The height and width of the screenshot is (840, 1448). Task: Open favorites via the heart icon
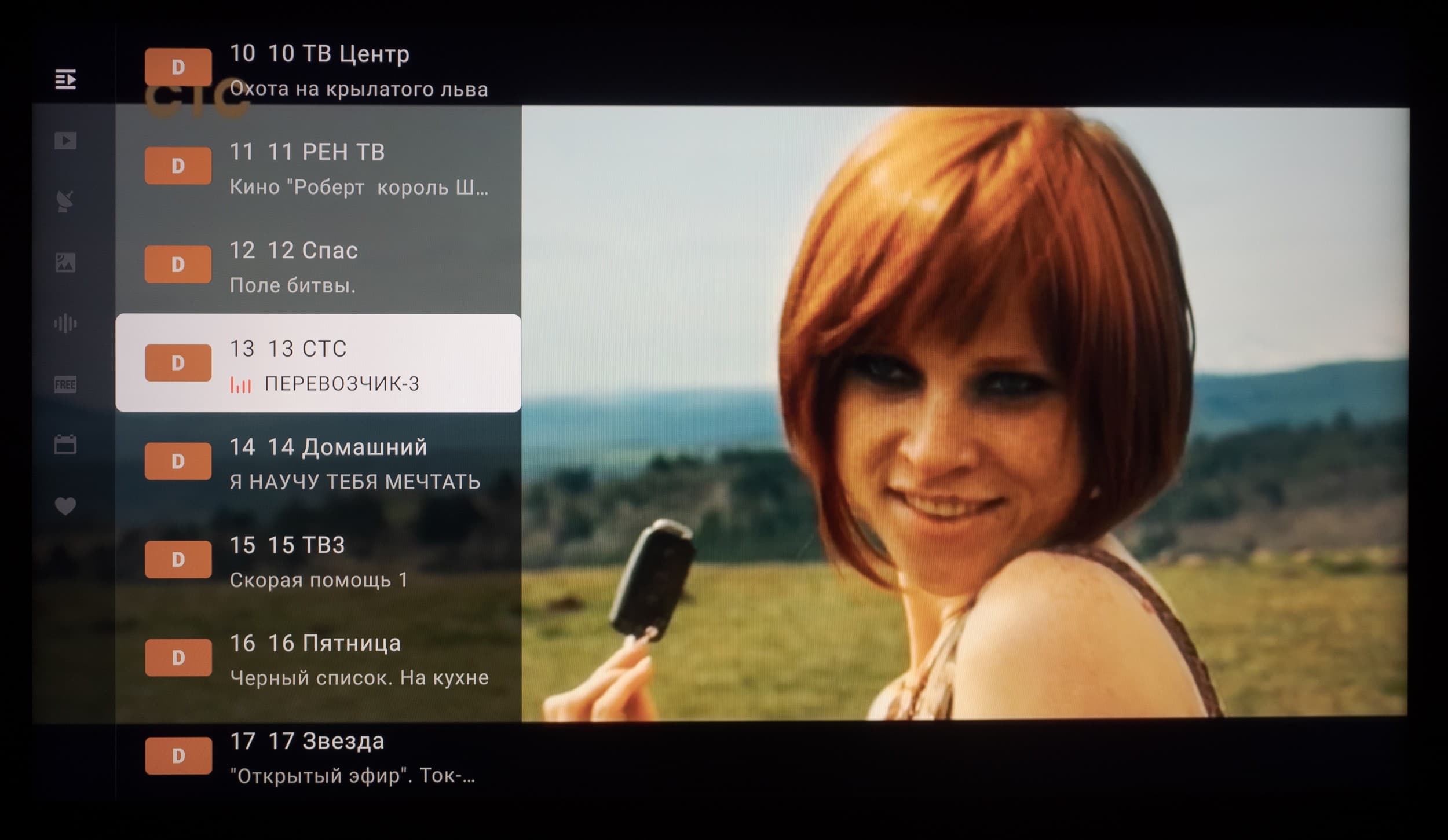[x=65, y=506]
